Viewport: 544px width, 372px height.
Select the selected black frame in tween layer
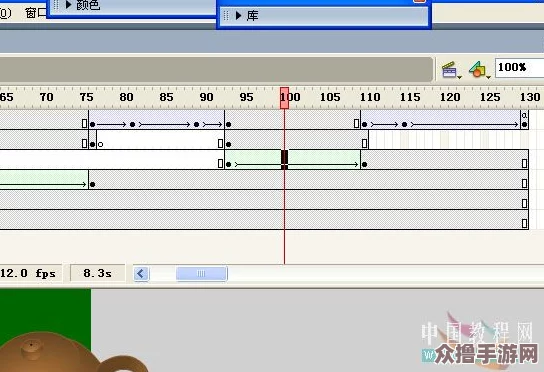[x=284, y=160]
